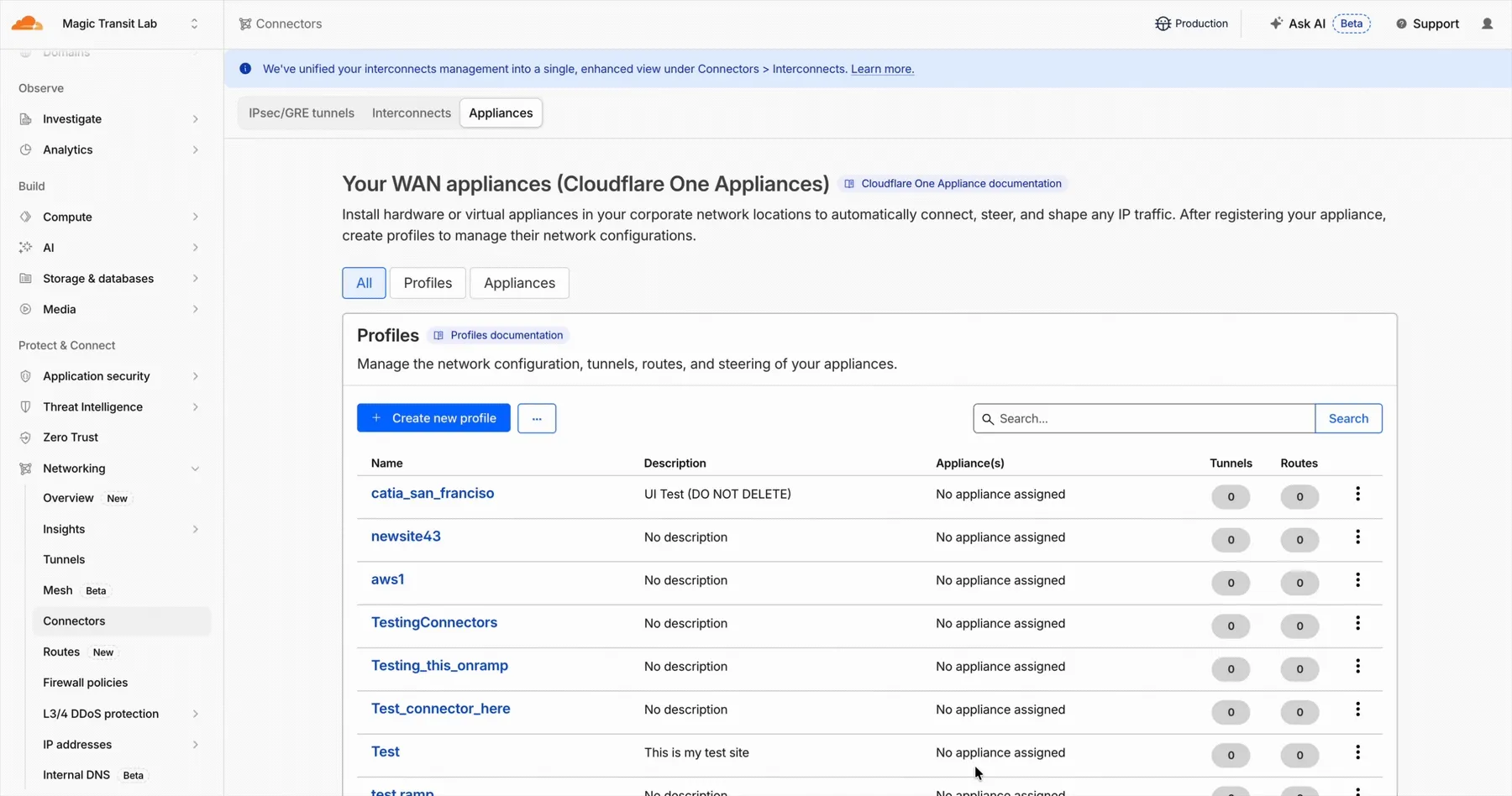
Task: Select the Profiles filter tab
Action: tap(428, 283)
